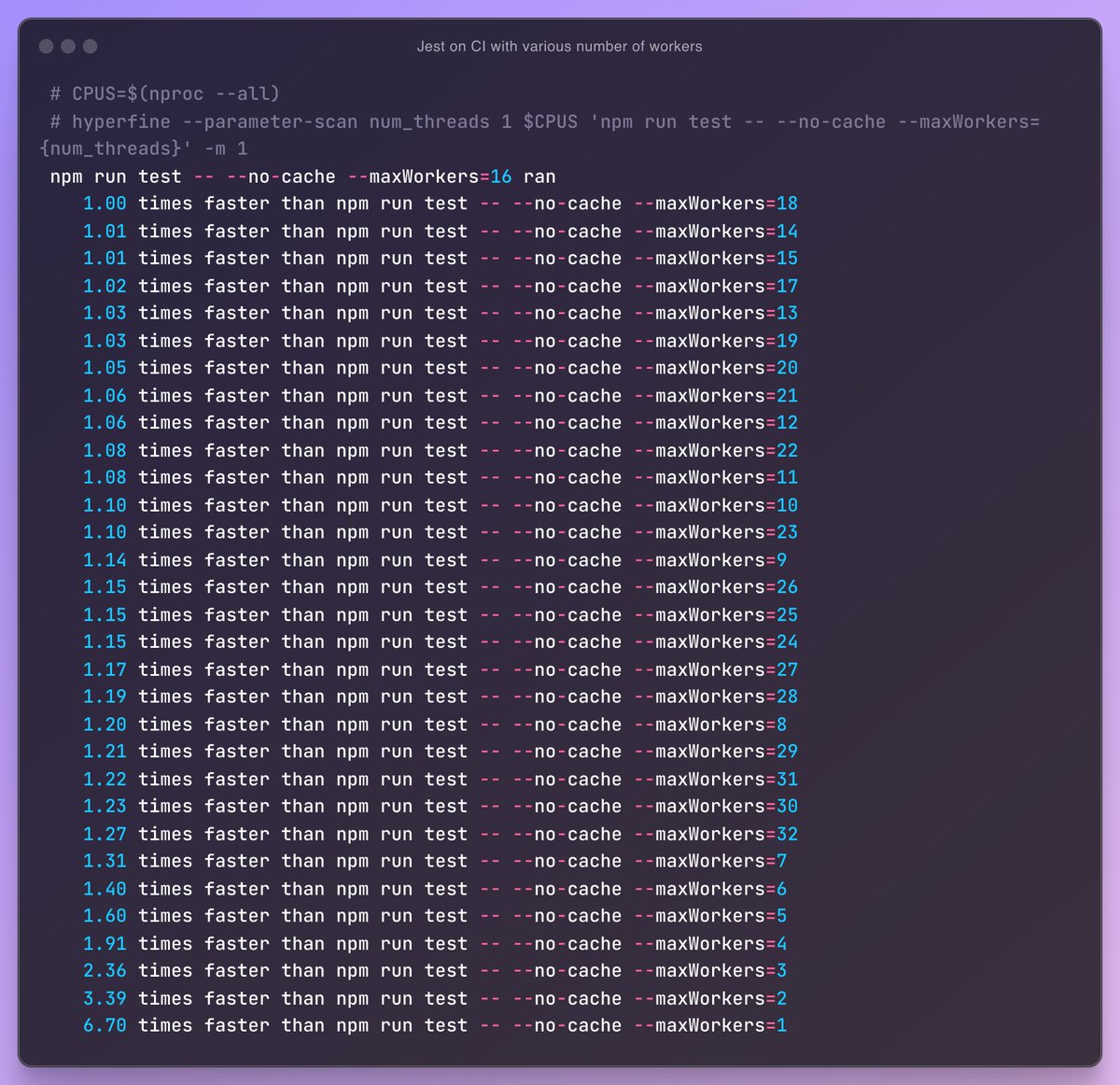
Task: Click the maxWorkers=23 value
Action: point(787,533)
